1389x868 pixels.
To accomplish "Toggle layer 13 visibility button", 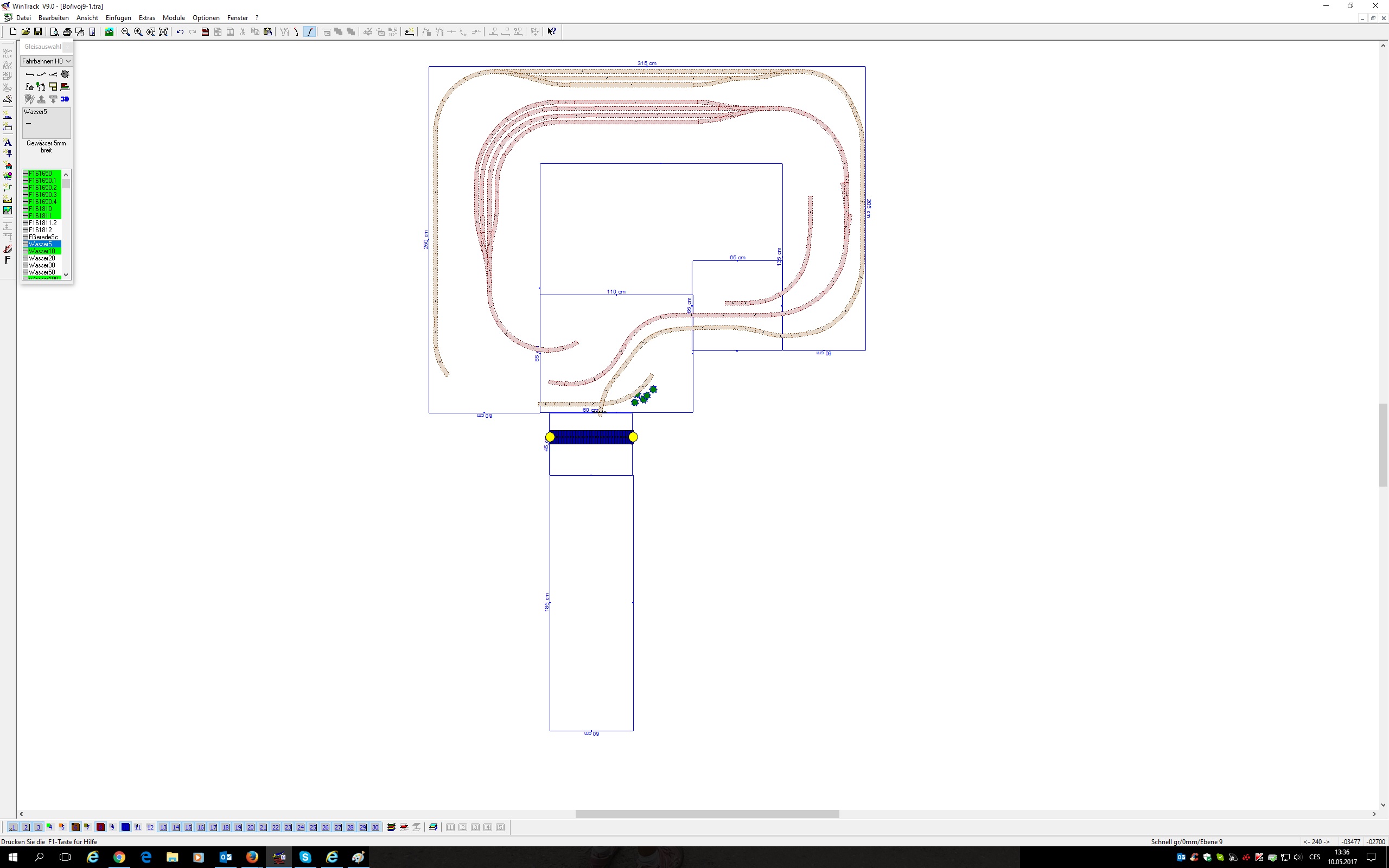I will click(x=163, y=827).
